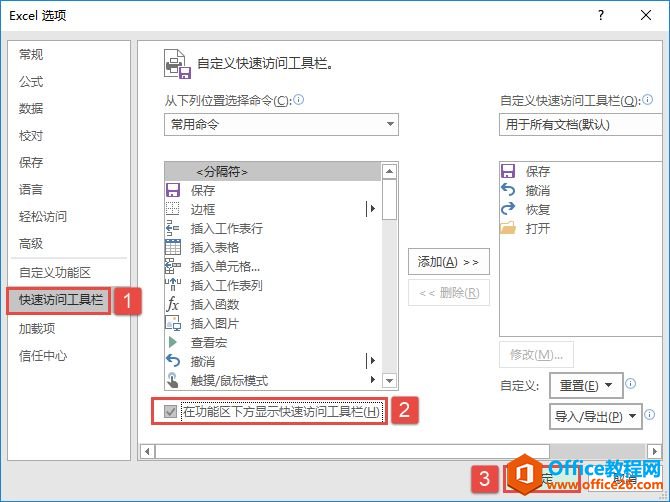
Task: Click the info icon next to 导入/导出(P)
Action: point(649,414)
